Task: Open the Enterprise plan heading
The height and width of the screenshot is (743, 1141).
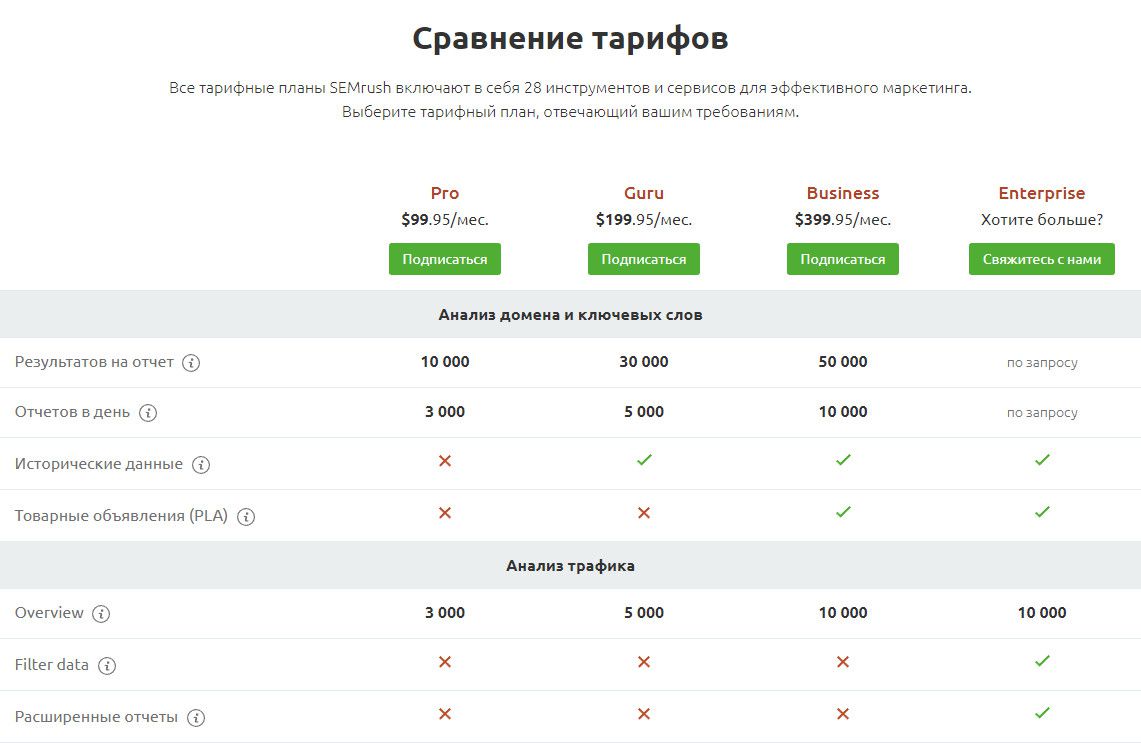Action: click(1041, 194)
